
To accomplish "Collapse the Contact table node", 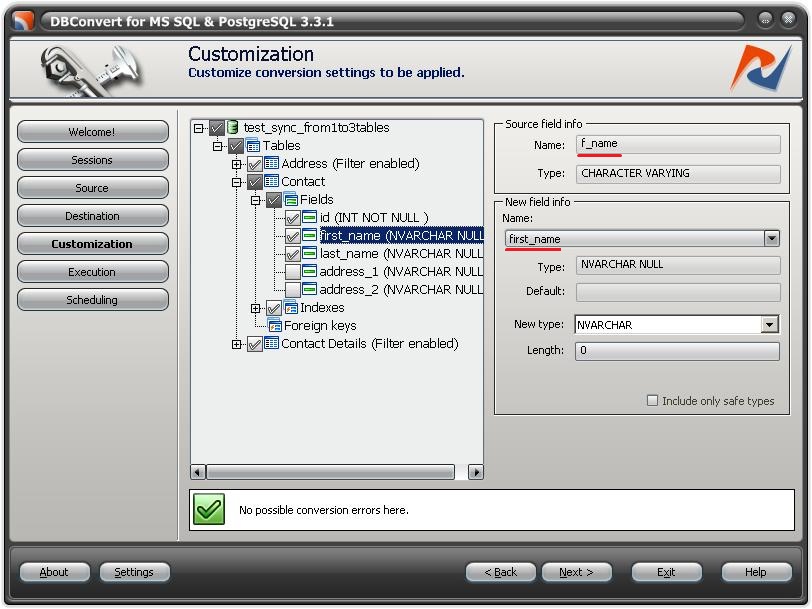I will tap(236, 182).
